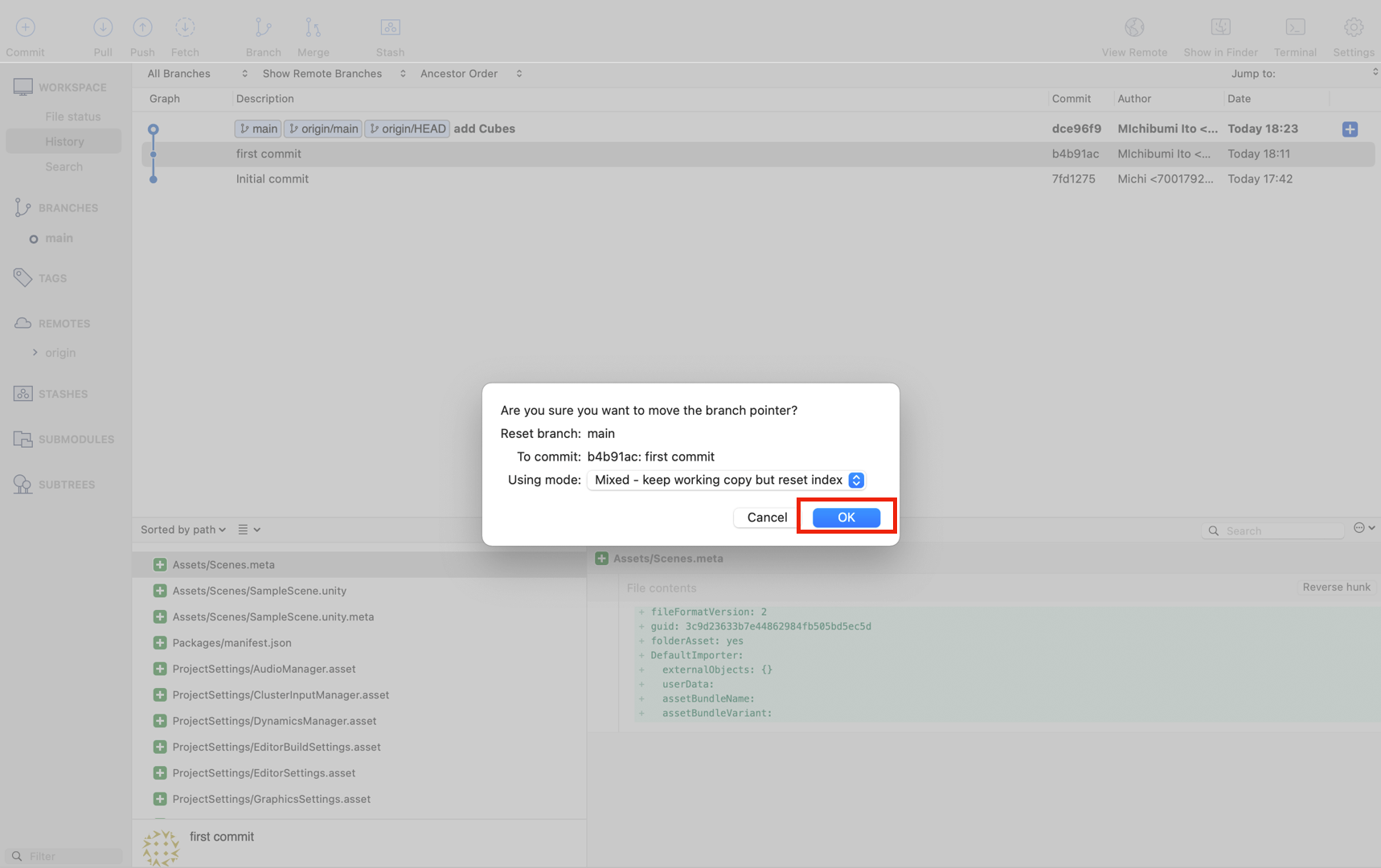Open the Search section in the sidebar
Viewport: 1381px width, 868px height.
coord(64,166)
